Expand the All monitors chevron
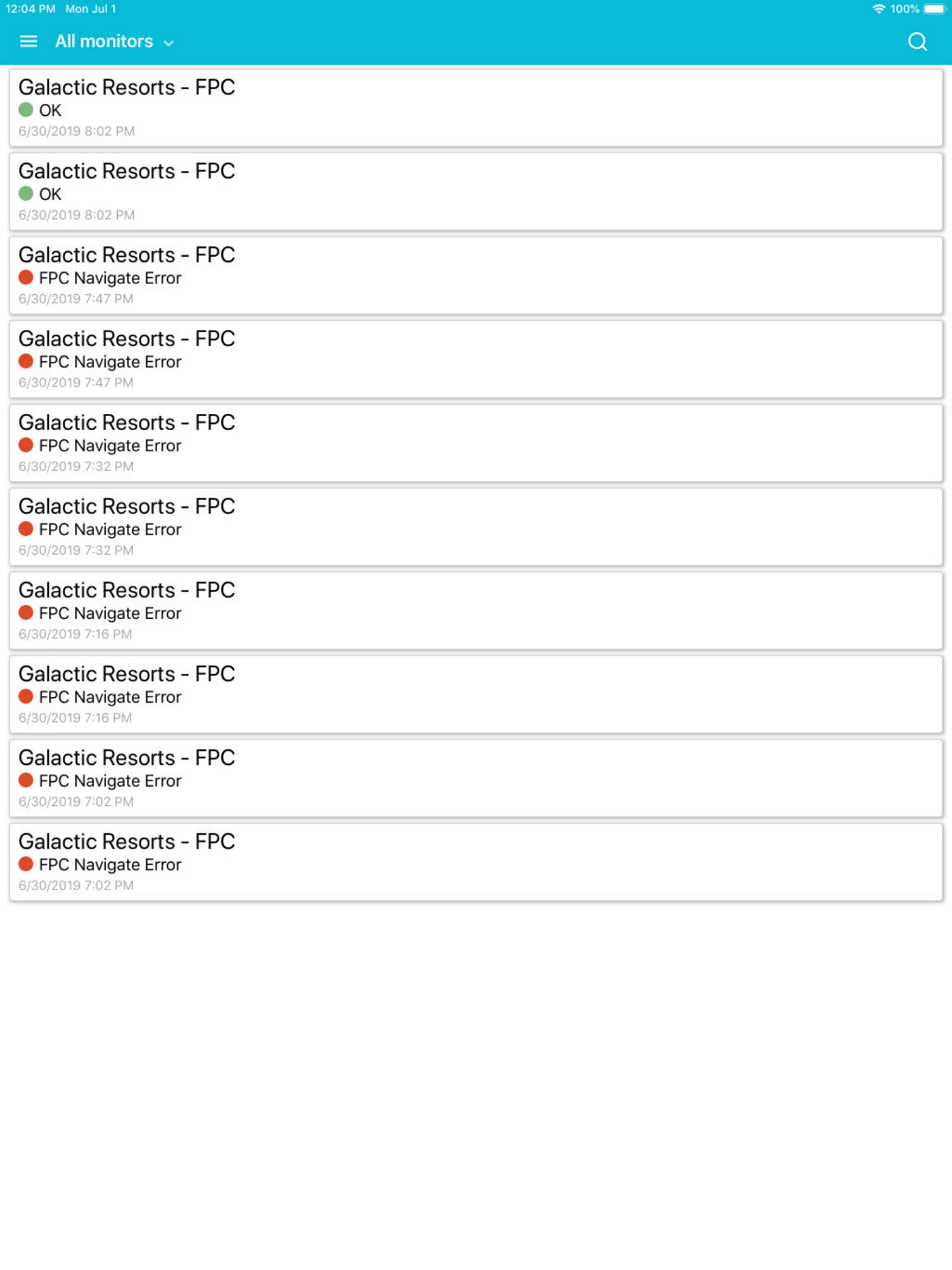The image size is (952, 1270). coord(168,43)
